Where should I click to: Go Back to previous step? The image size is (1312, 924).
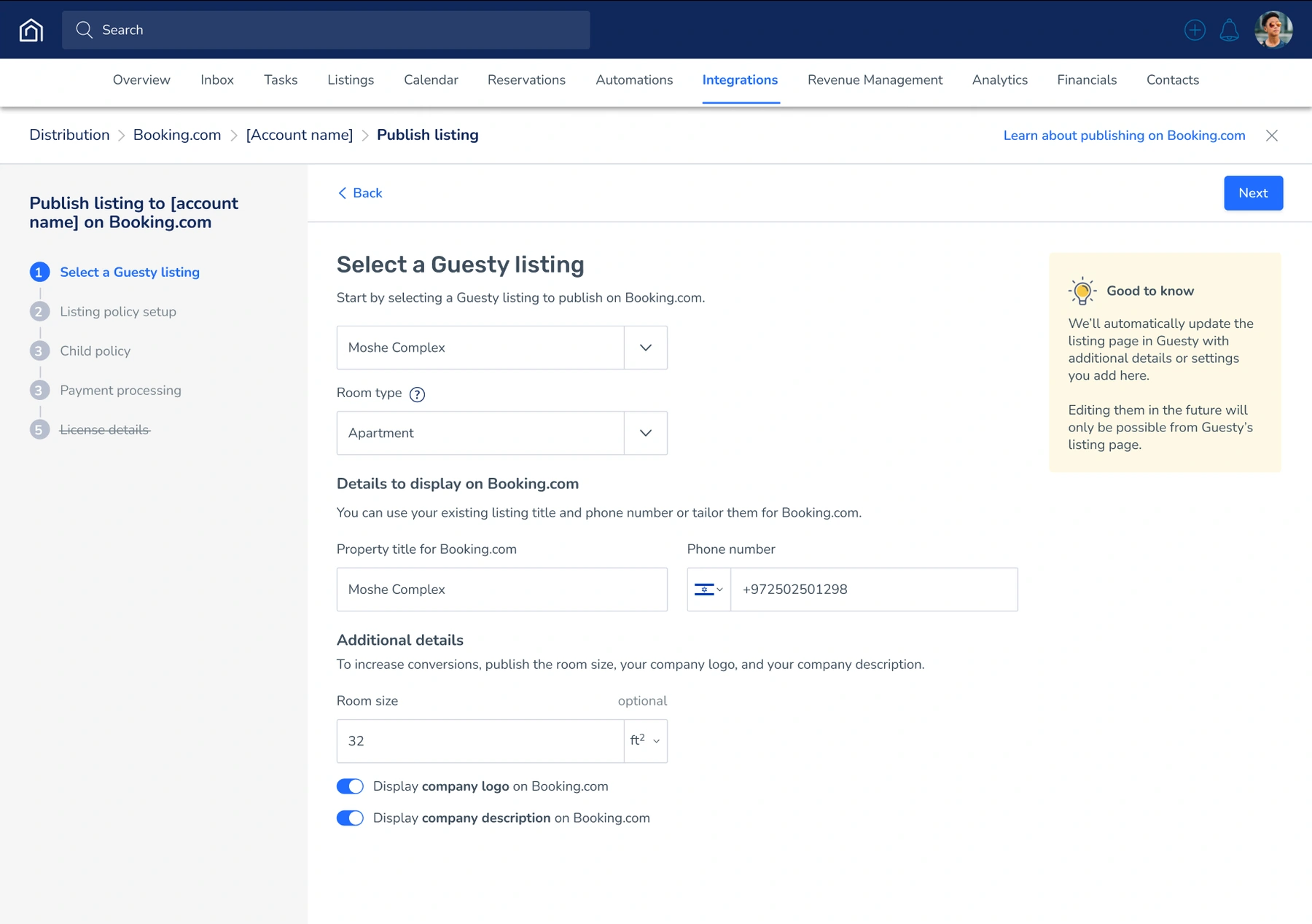click(x=360, y=193)
